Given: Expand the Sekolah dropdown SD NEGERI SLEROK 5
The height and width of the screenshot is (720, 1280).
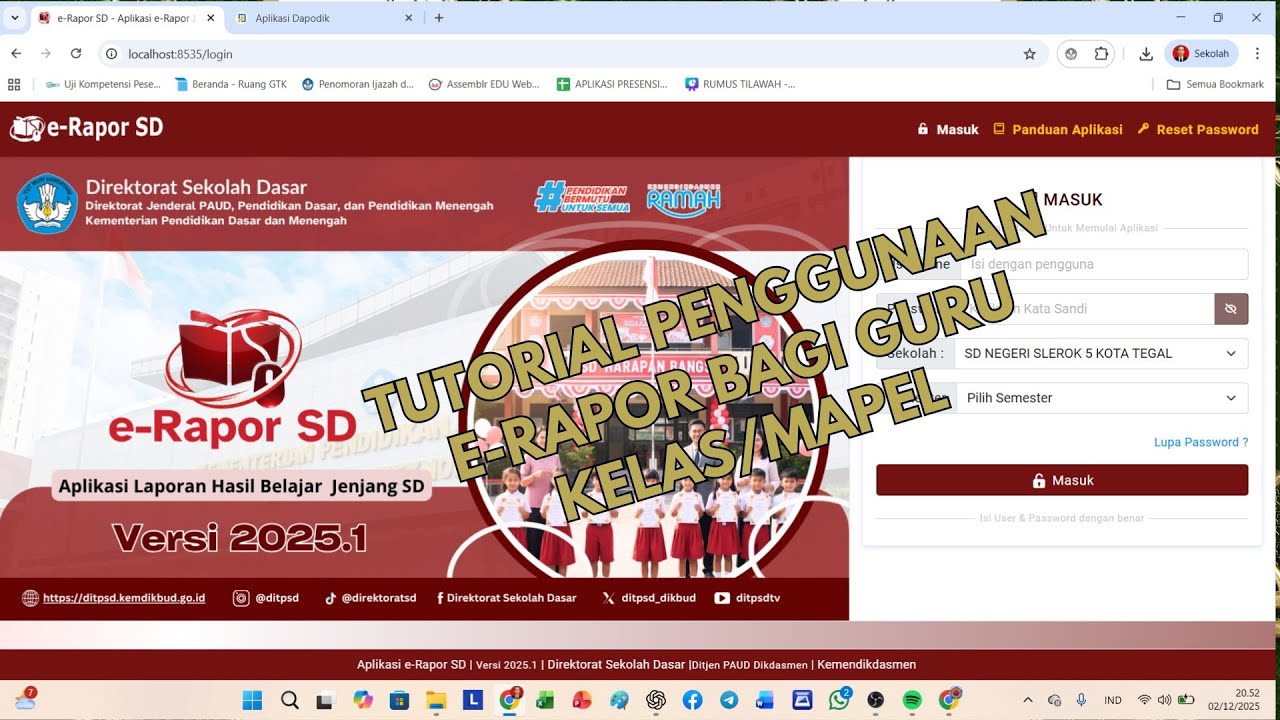Looking at the screenshot, I should click(x=1101, y=353).
